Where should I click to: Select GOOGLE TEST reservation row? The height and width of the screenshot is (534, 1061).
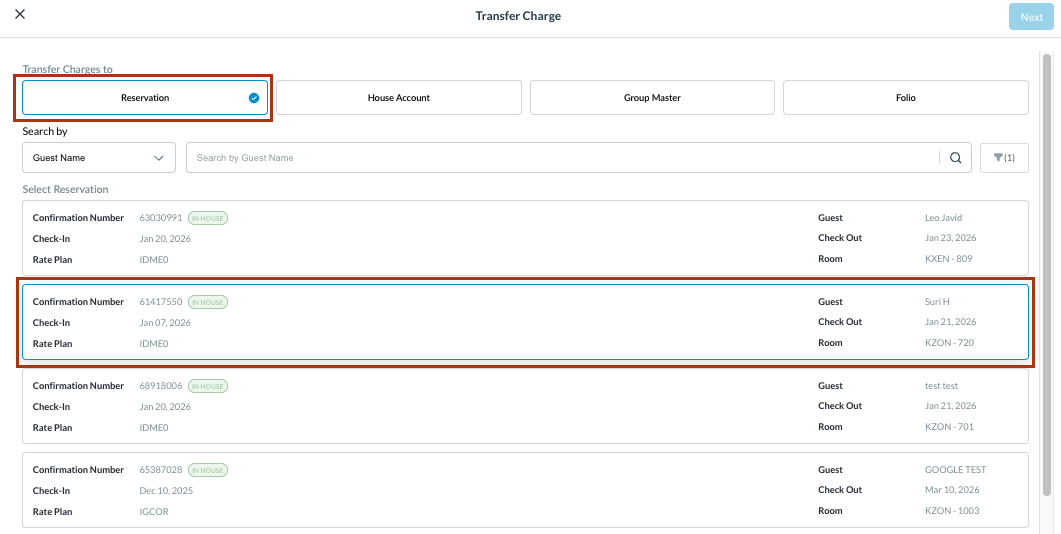click(x=525, y=490)
